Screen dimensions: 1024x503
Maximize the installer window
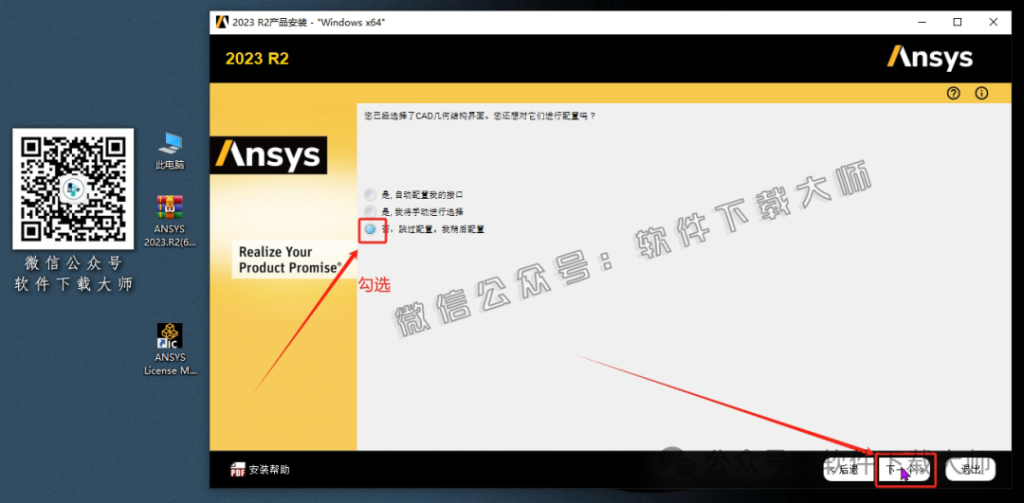pos(957,22)
